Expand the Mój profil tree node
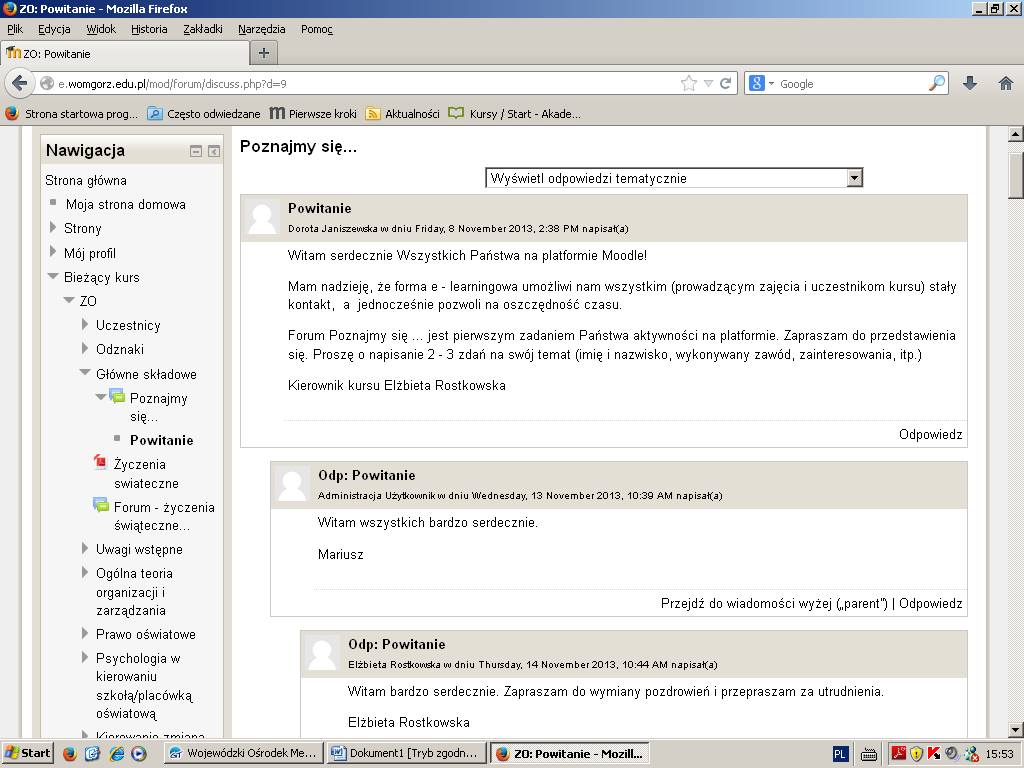The image size is (1024, 768). 54,252
